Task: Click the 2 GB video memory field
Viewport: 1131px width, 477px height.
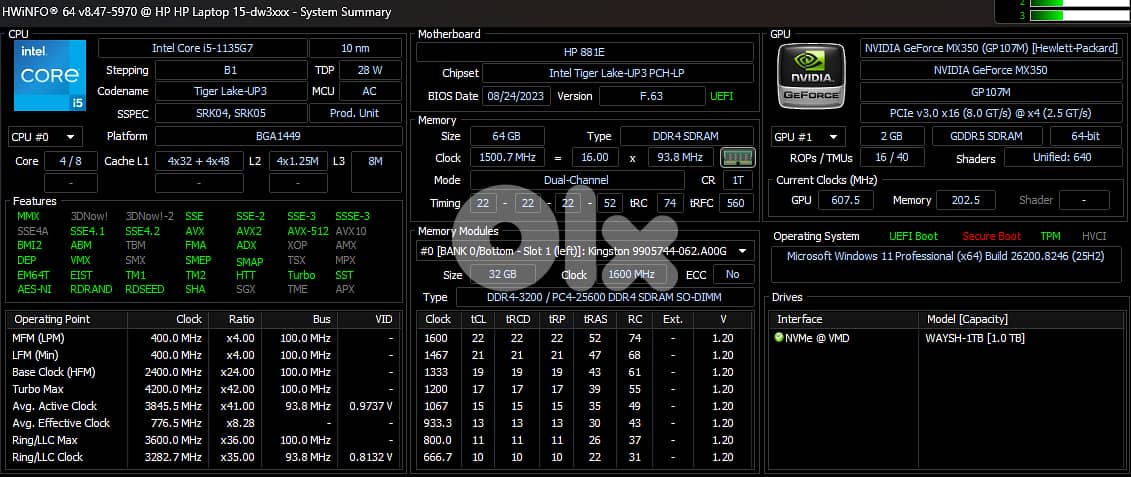Action: [892, 136]
